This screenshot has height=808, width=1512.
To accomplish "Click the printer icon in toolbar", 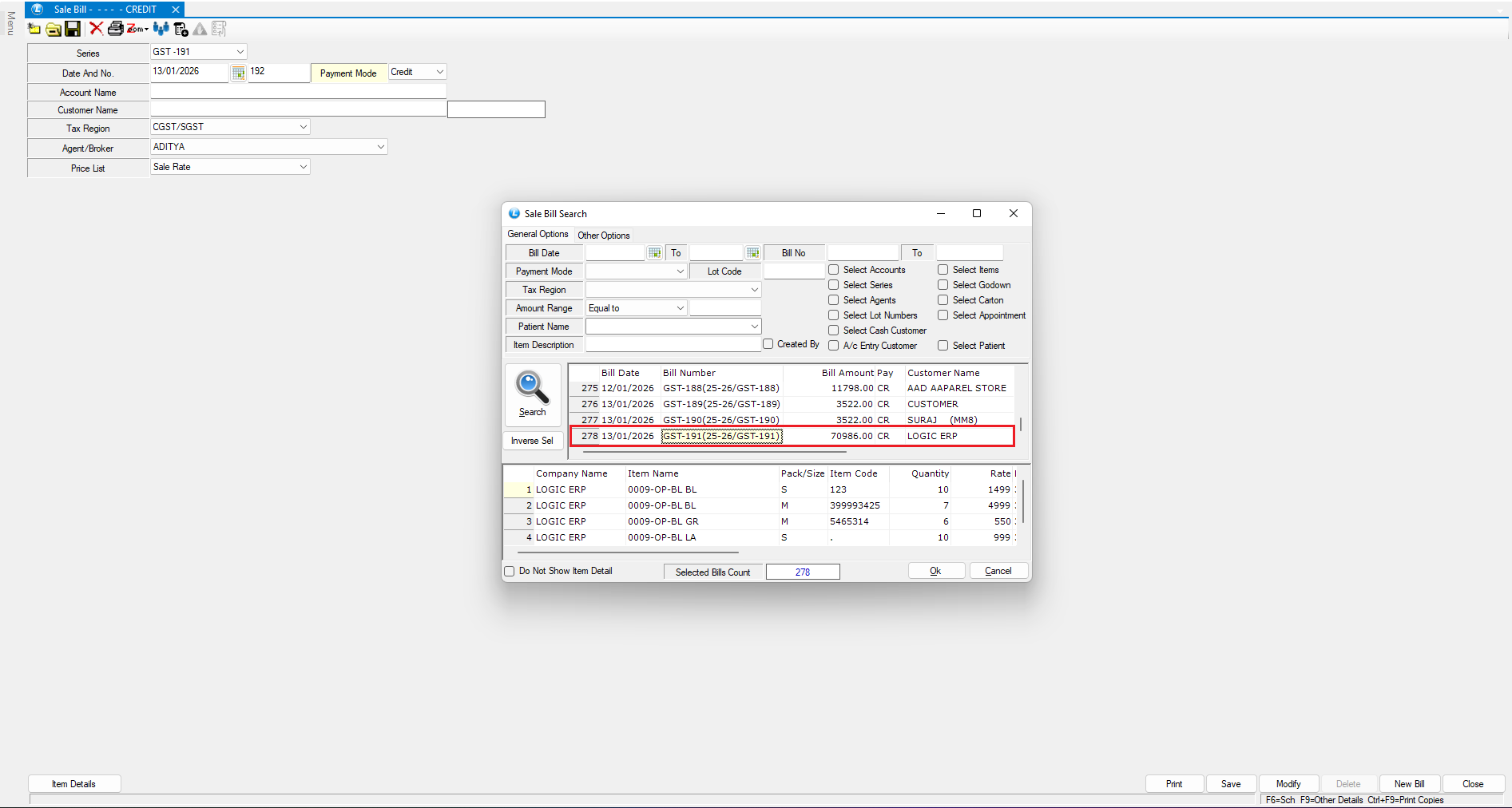I will click(115, 30).
